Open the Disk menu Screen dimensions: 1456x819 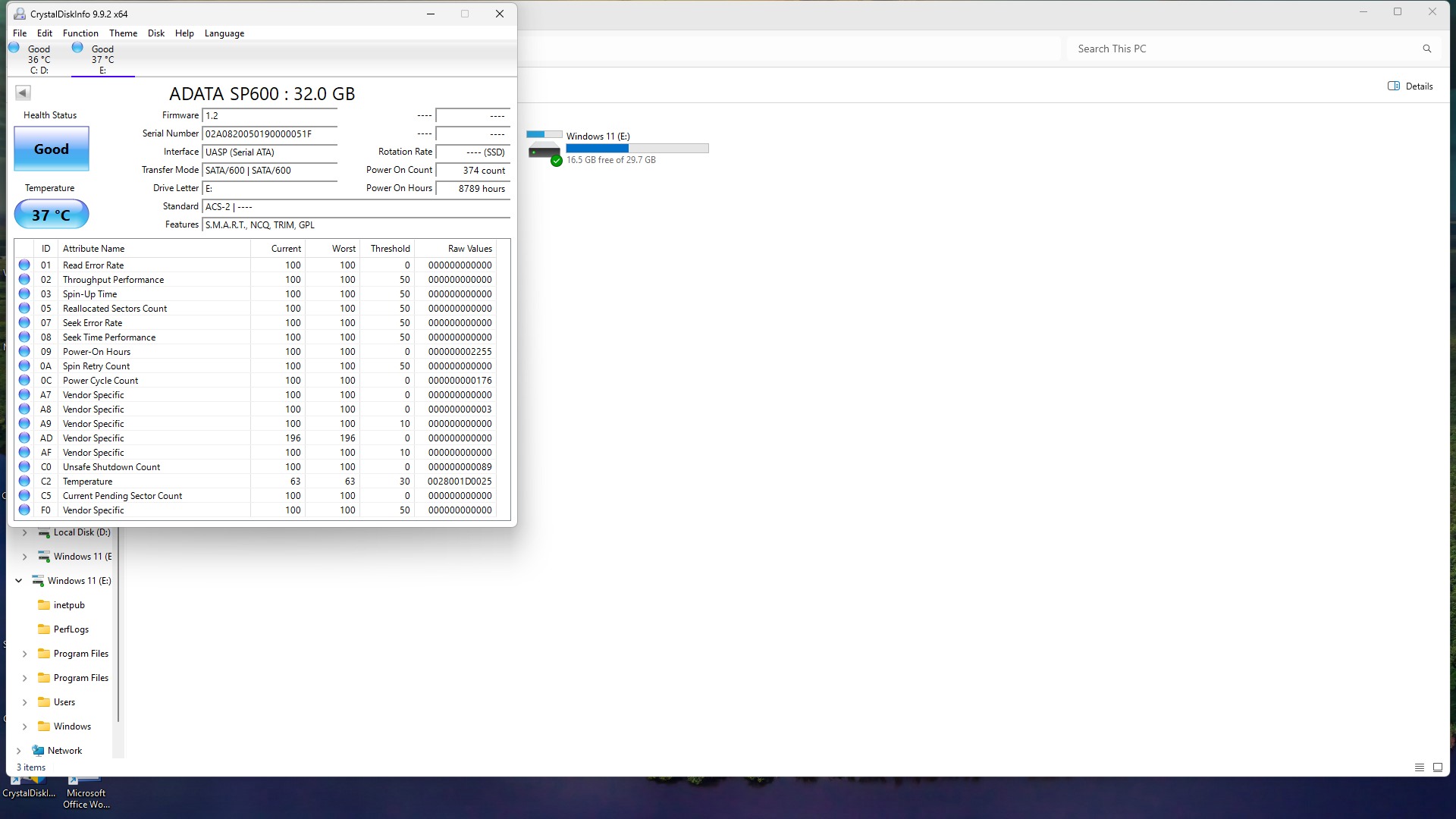156,33
